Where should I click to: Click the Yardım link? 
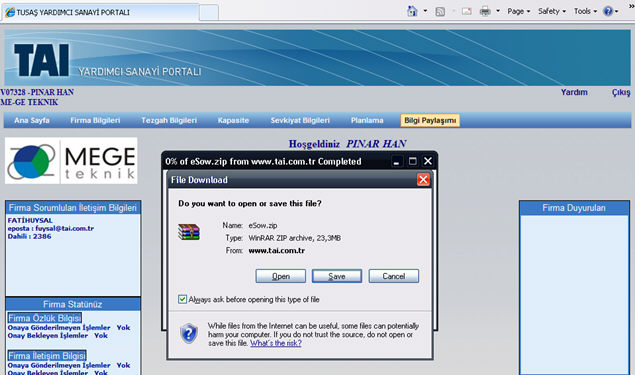pos(574,92)
